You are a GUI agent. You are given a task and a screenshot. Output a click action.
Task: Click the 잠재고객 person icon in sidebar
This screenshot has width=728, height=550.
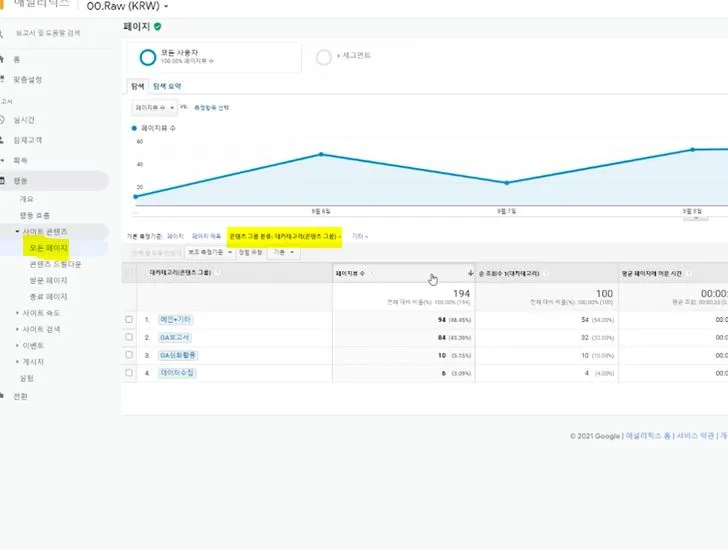pyautogui.click(x=2, y=140)
